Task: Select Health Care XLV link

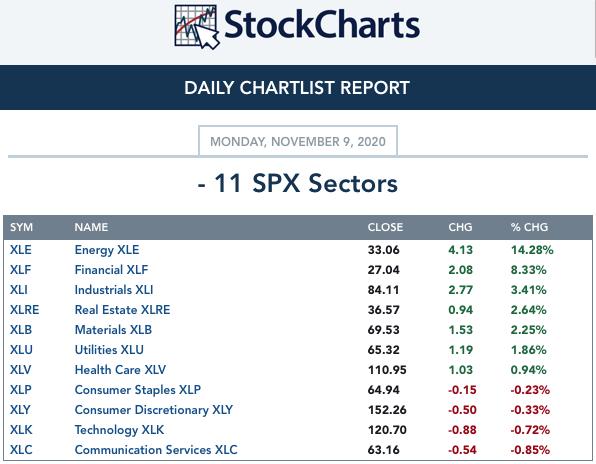Action: (x=120, y=369)
